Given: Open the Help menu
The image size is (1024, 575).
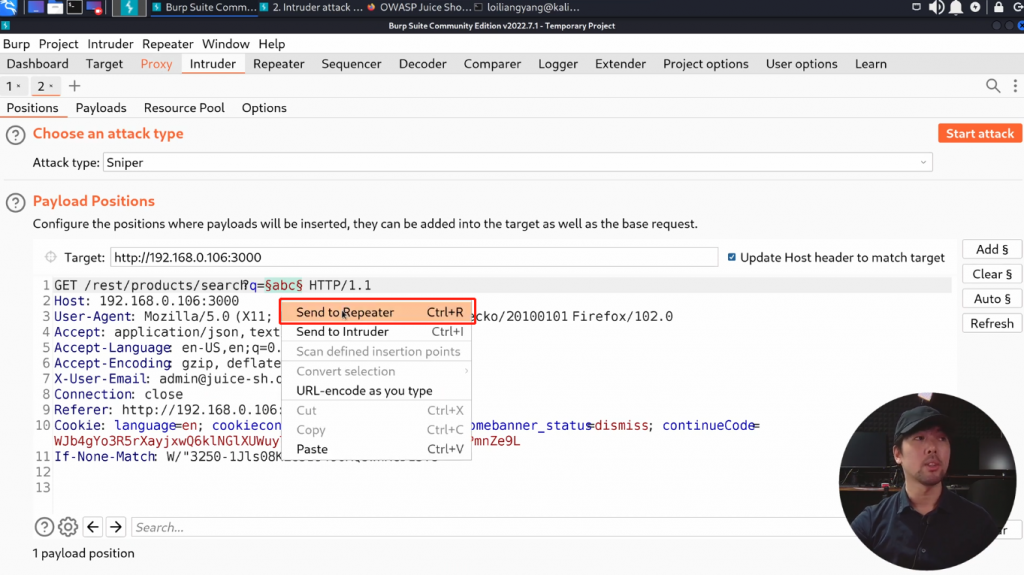Looking at the screenshot, I should 272,44.
